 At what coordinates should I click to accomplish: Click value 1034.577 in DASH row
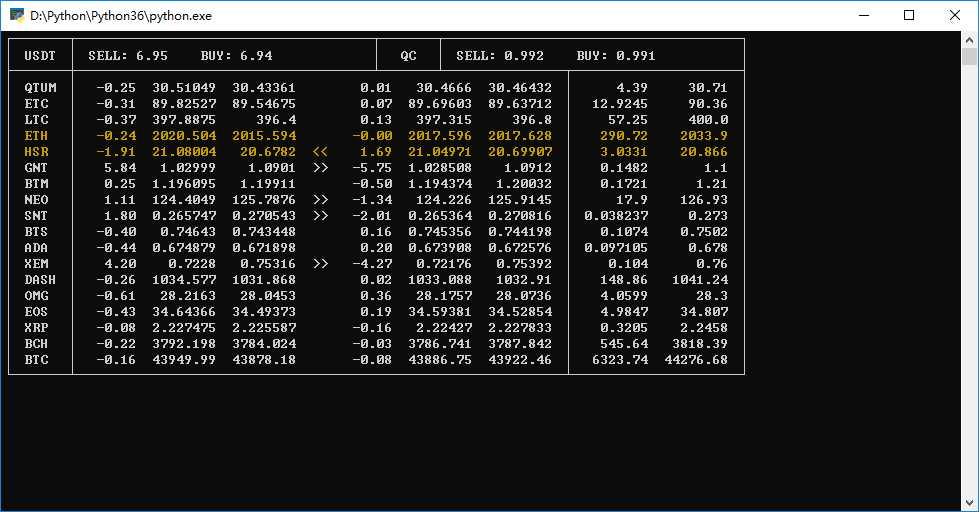pyautogui.click(x=184, y=280)
